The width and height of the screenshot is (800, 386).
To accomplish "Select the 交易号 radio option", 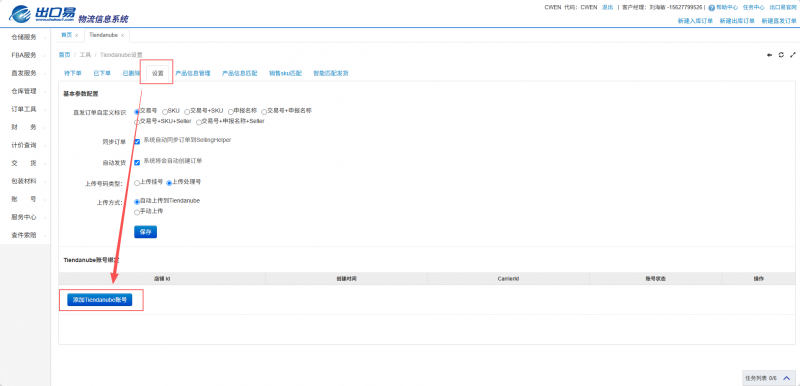I will click(x=137, y=112).
